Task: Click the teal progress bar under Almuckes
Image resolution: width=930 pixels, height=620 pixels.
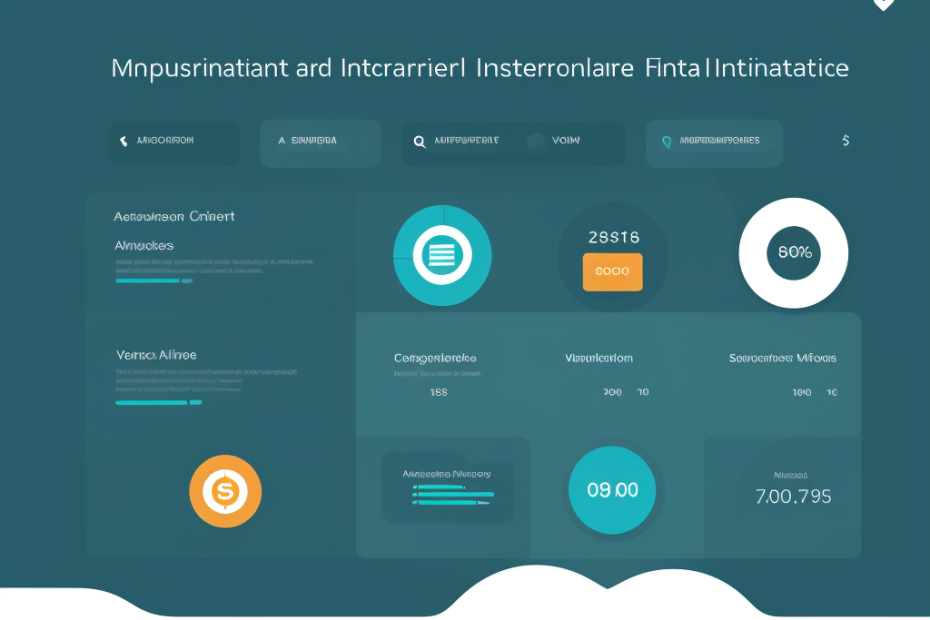Action: coord(154,281)
